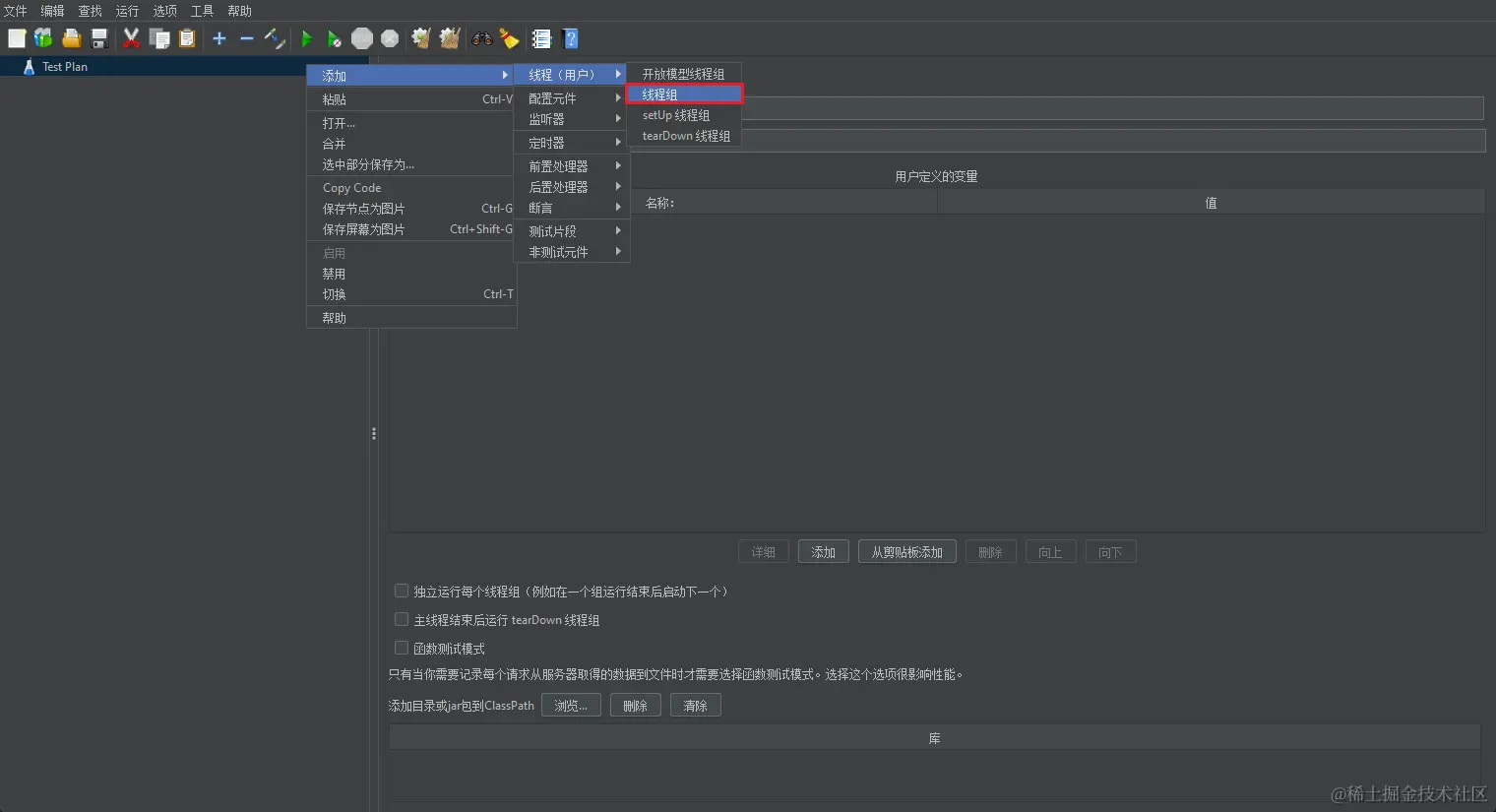Image resolution: width=1496 pixels, height=812 pixels.
Task: Expand the 配置元件 submenu
Action: [571, 98]
